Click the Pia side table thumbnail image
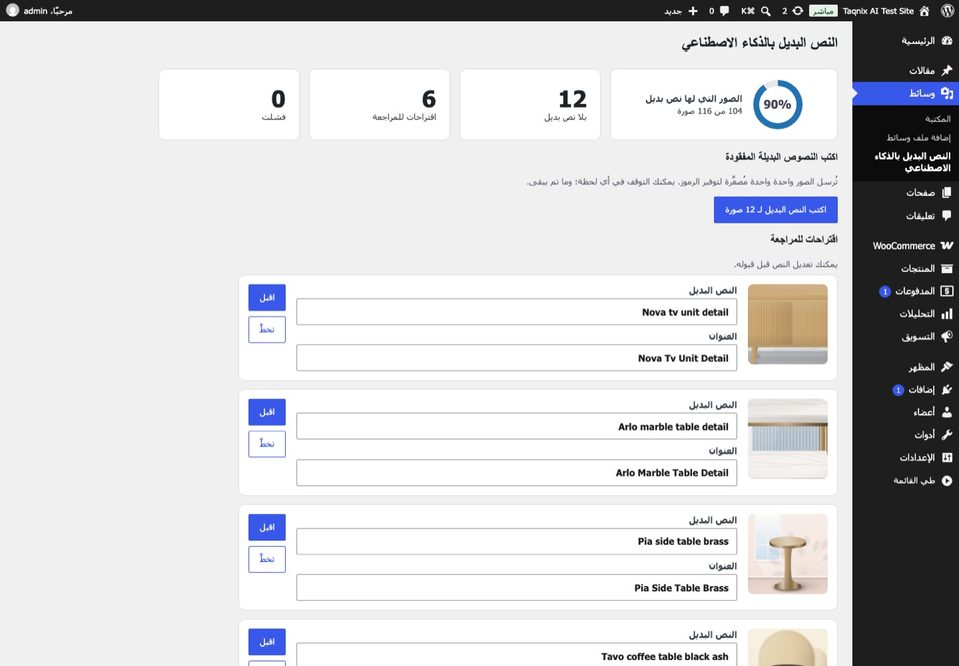The height and width of the screenshot is (666, 959). 788,554
